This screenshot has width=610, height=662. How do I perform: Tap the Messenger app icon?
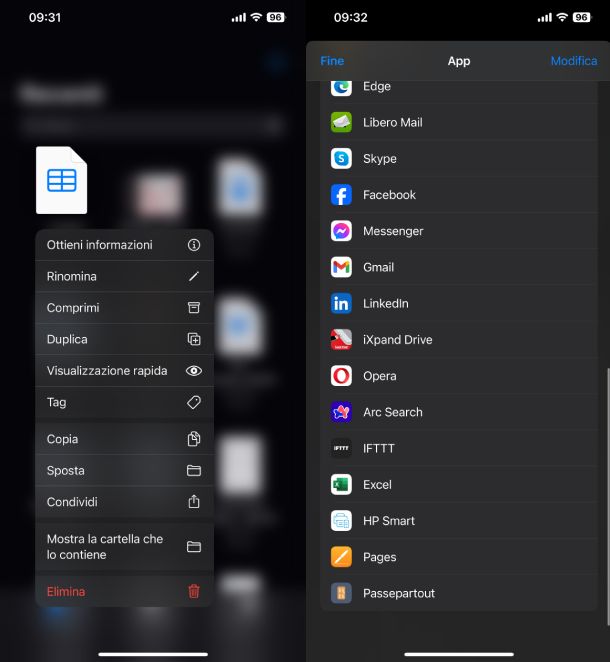pyautogui.click(x=341, y=231)
